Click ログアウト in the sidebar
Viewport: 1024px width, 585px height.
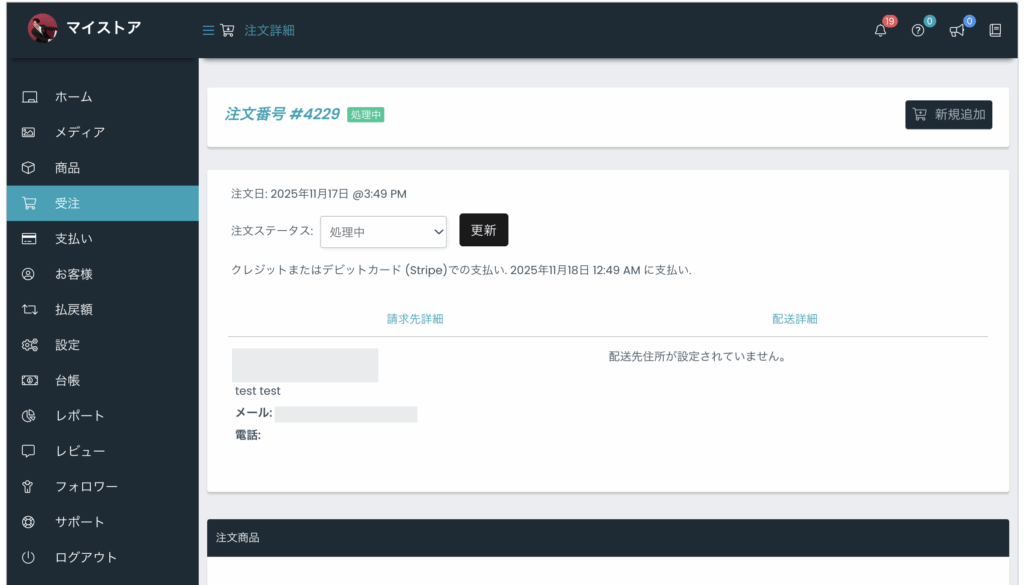(85, 557)
